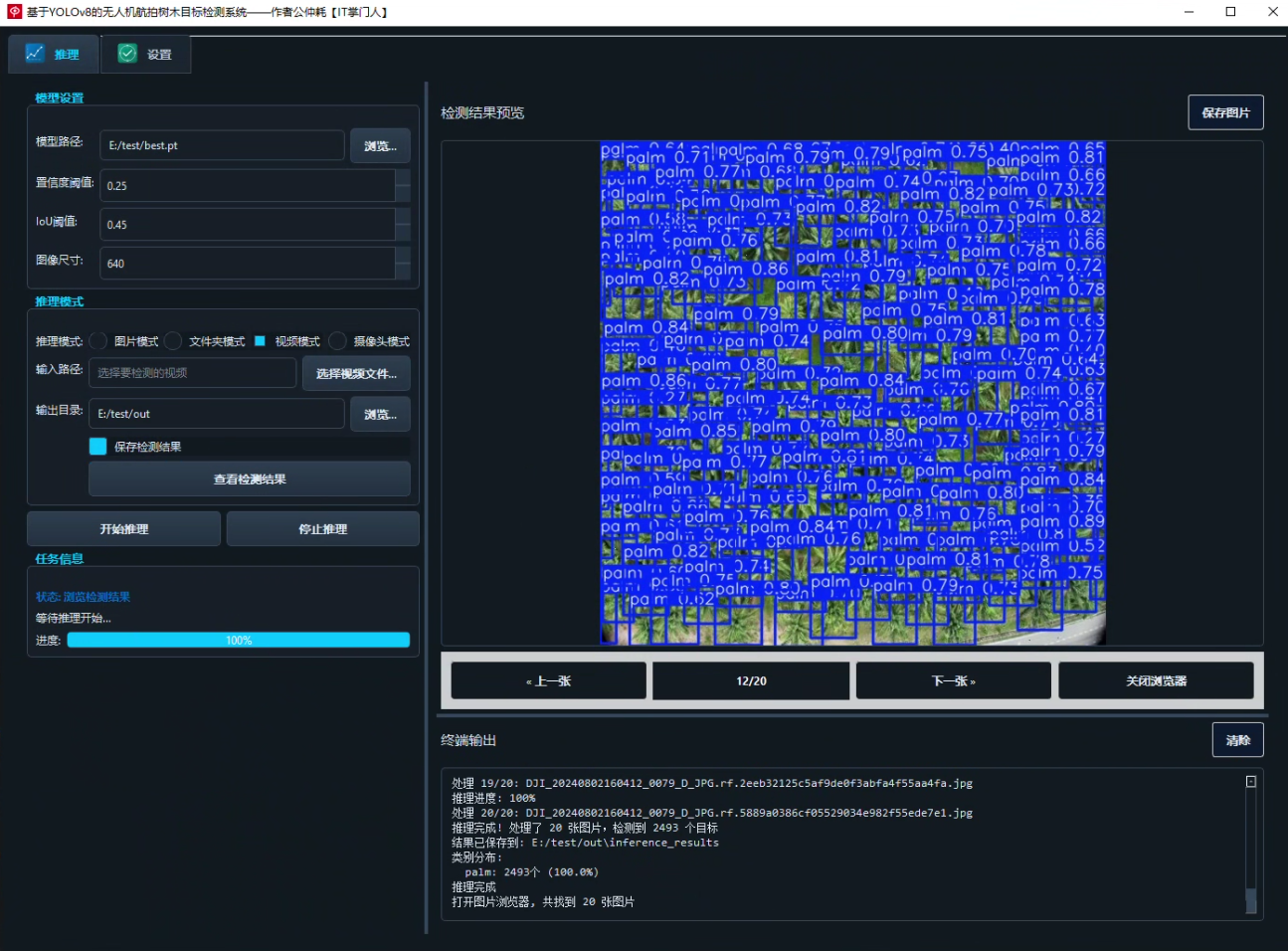Viewport: 1288px width, 951px height.
Task: Select the 摄像头模式 inference mode
Action: [x=338, y=340]
